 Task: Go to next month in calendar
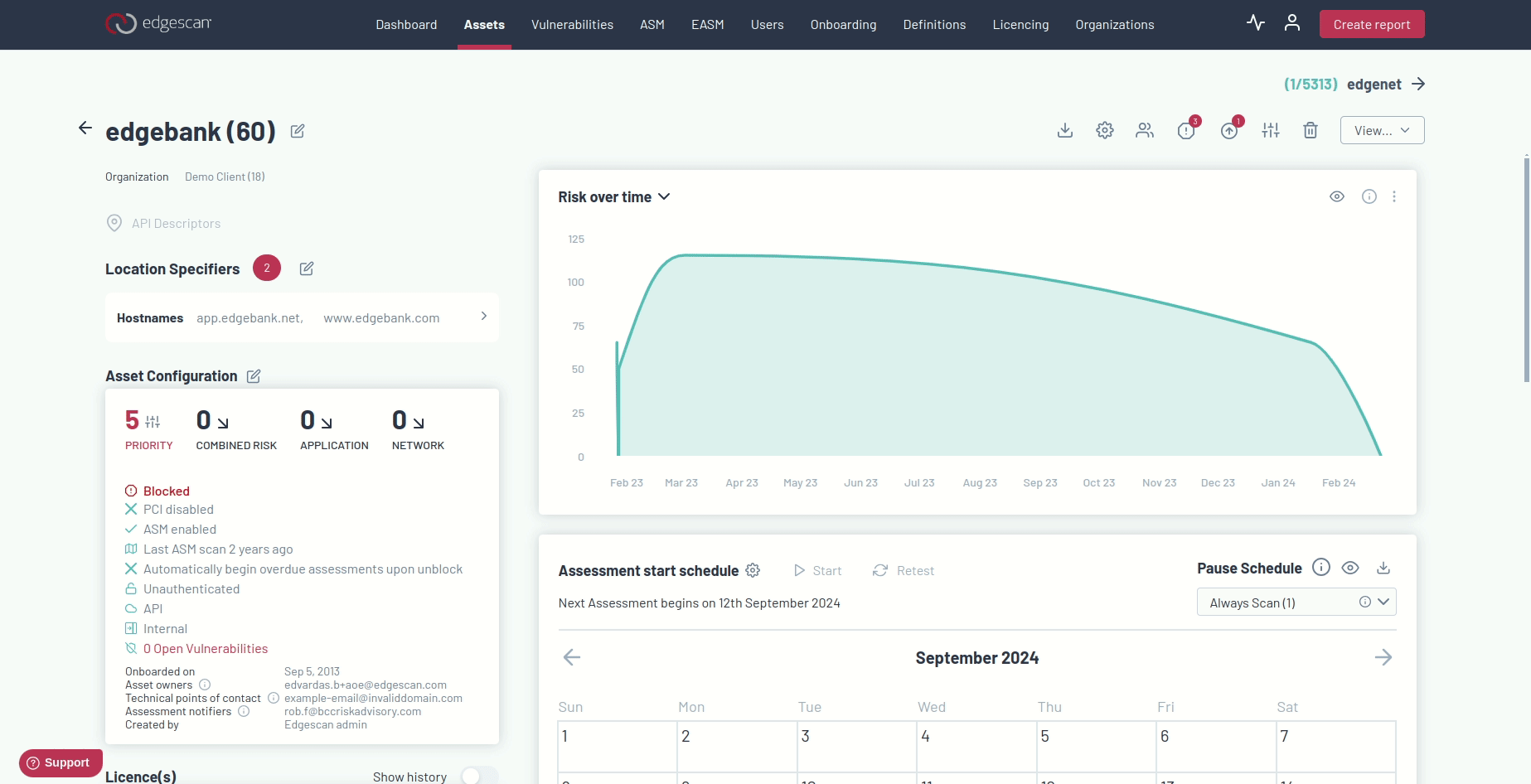pos(1383,657)
